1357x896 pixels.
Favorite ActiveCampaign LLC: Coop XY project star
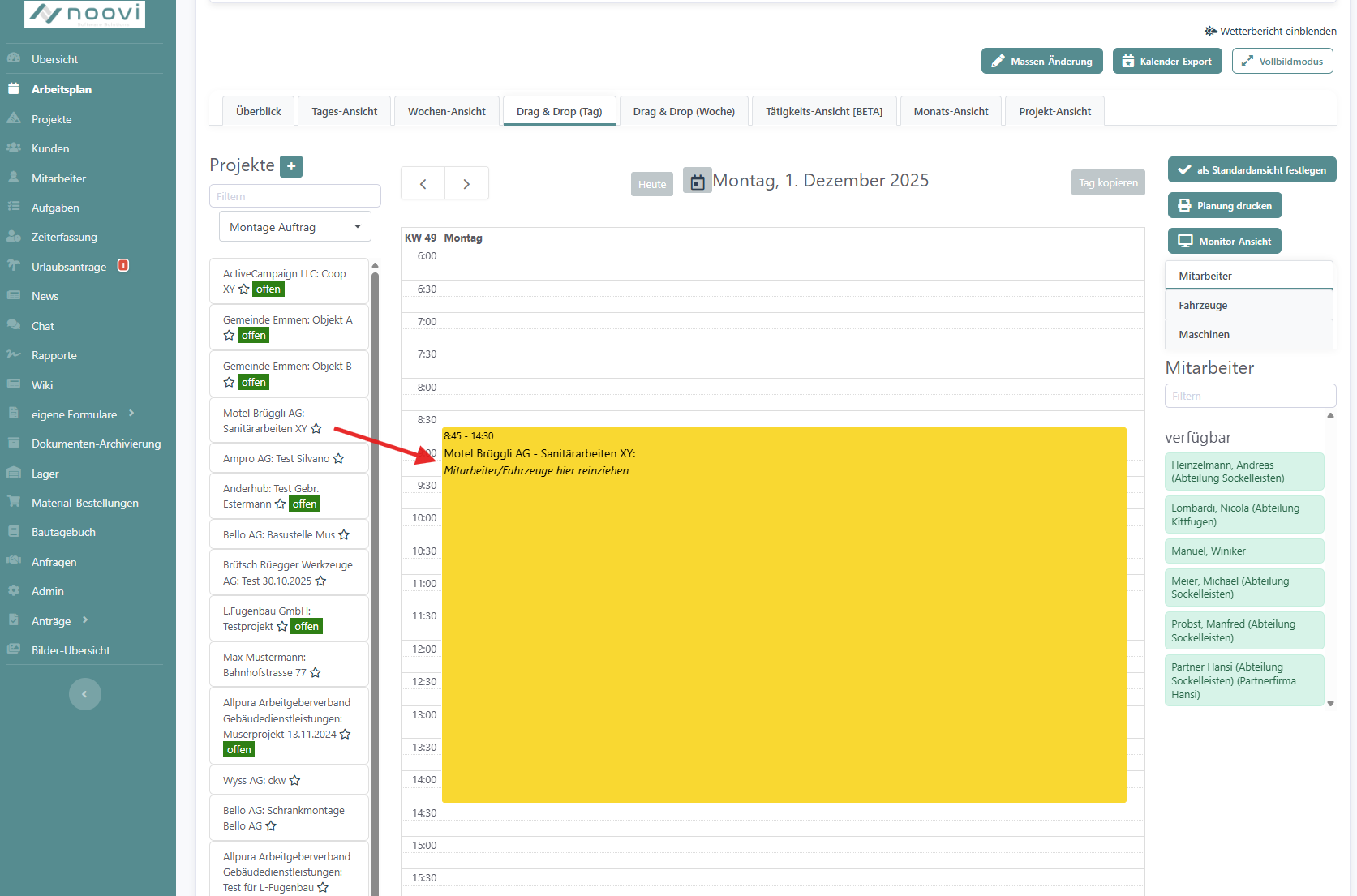tap(244, 289)
